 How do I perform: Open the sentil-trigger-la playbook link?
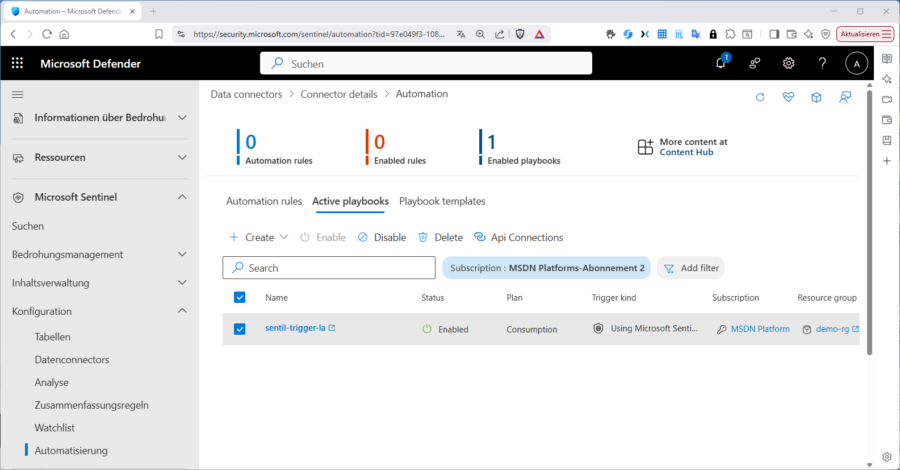(295, 328)
